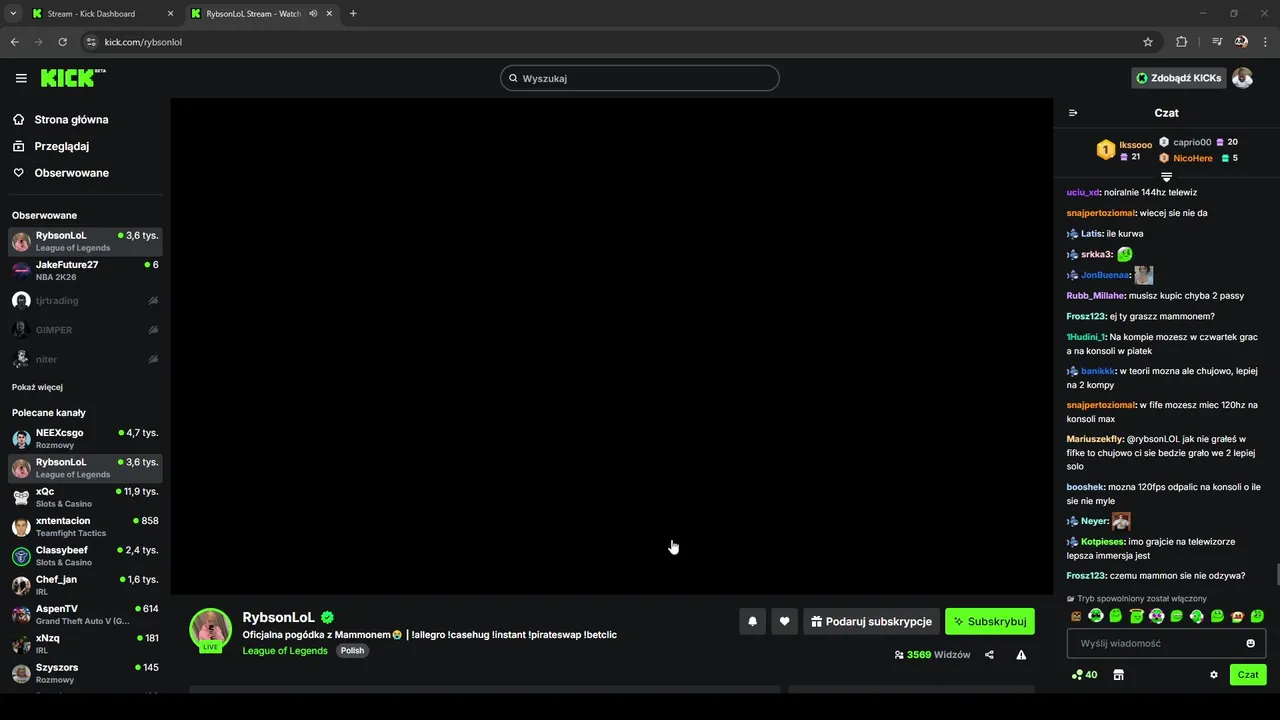Click chat username Kotpieses
The width and height of the screenshot is (1280, 720).
(1103, 542)
